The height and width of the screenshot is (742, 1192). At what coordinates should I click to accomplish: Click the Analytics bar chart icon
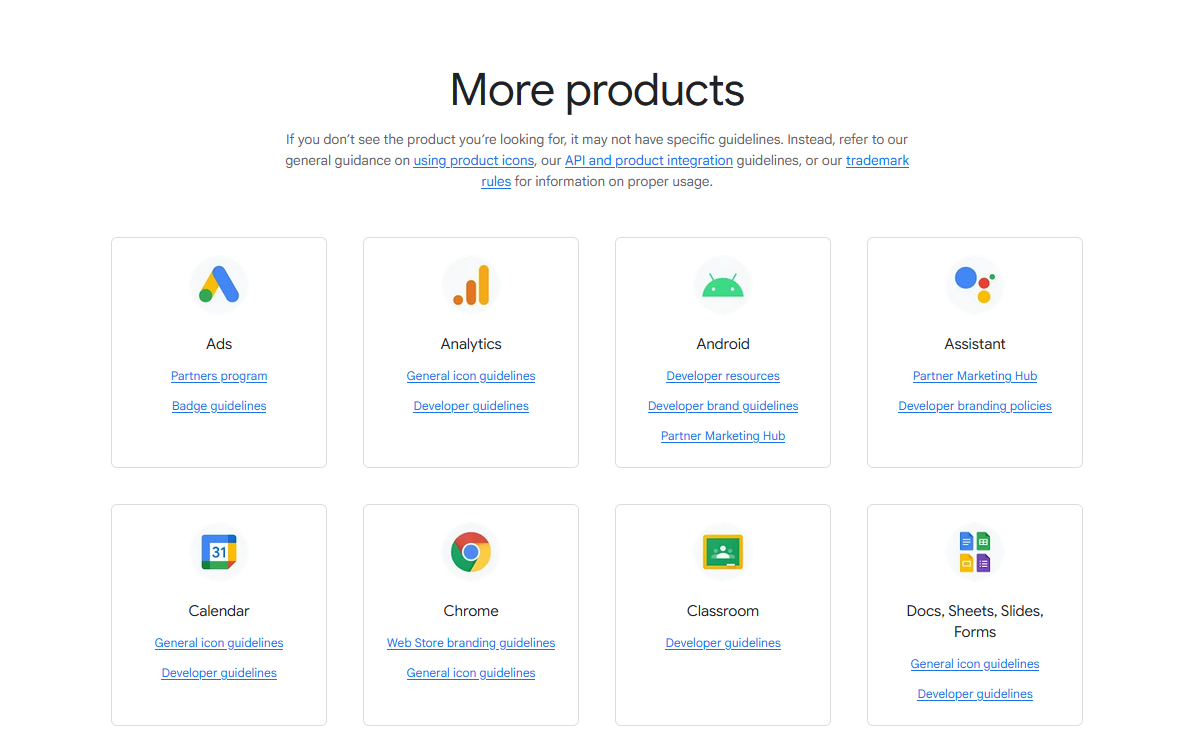[x=471, y=285]
